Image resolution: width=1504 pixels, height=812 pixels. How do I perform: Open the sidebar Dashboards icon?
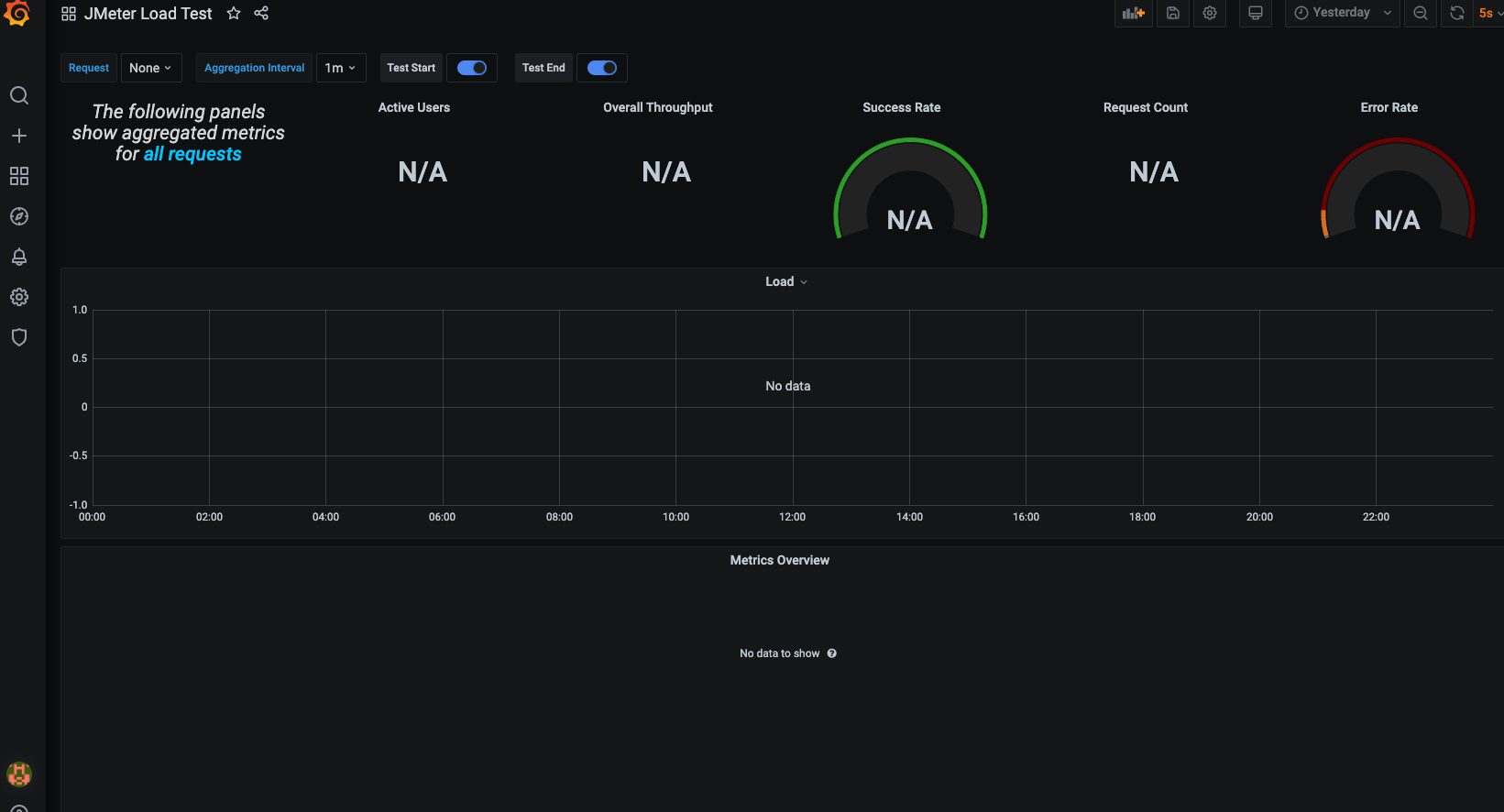coord(19,176)
